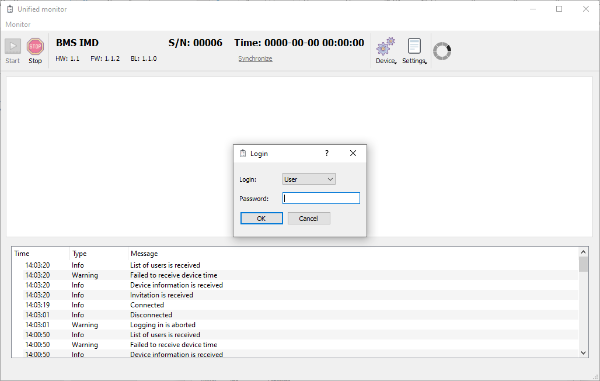Select the 'Disconnected' log message
The width and height of the screenshot is (600, 381).
151,315
